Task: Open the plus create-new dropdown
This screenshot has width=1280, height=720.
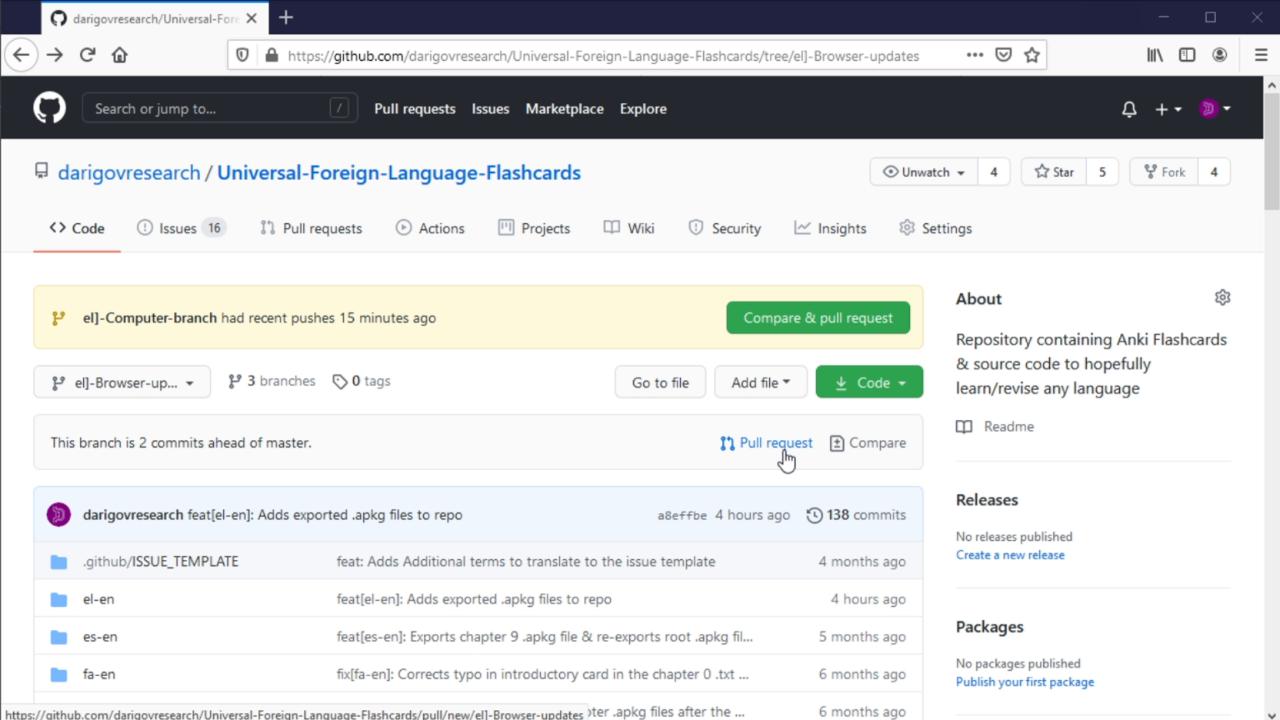Action: click(x=1168, y=109)
